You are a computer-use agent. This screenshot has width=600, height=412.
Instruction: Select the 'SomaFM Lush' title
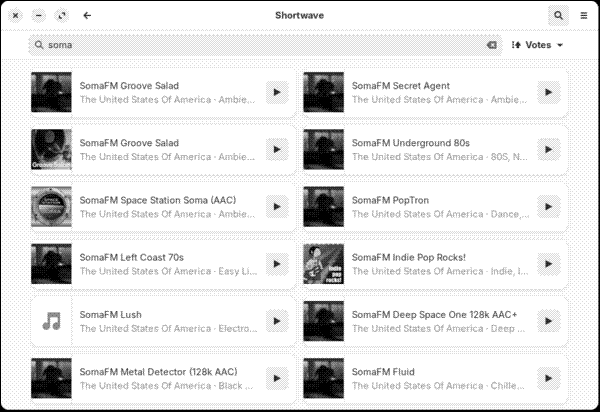pyautogui.click(x=111, y=314)
